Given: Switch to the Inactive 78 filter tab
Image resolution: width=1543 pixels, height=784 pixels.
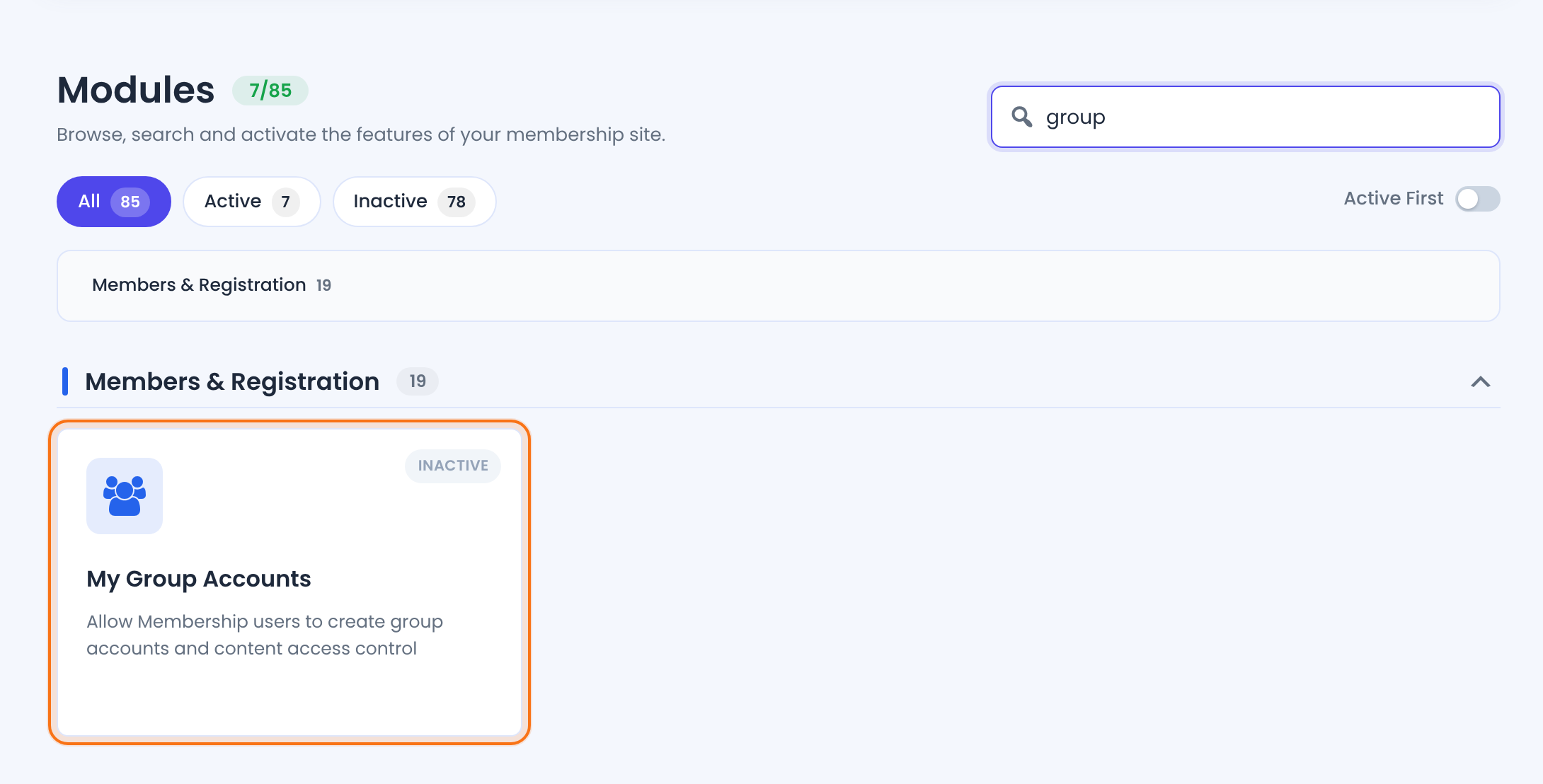Looking at the screenshot, I should tap(415, 202).
